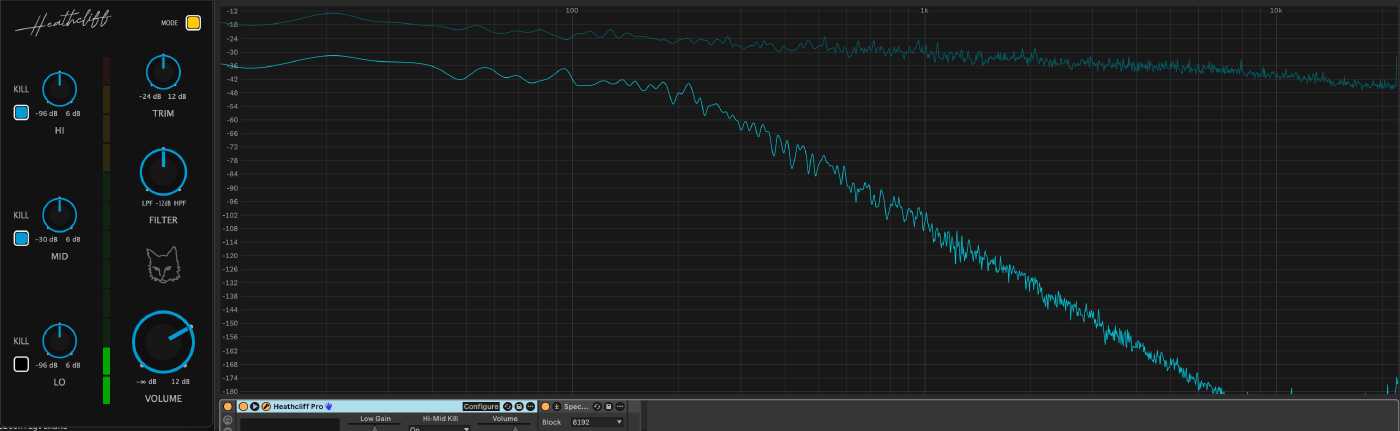Open the Block size 8192 dropdown
Image resolution: width=1400 pixels, height=431 pixels.
pyautogui.click(x=596, y=423)
